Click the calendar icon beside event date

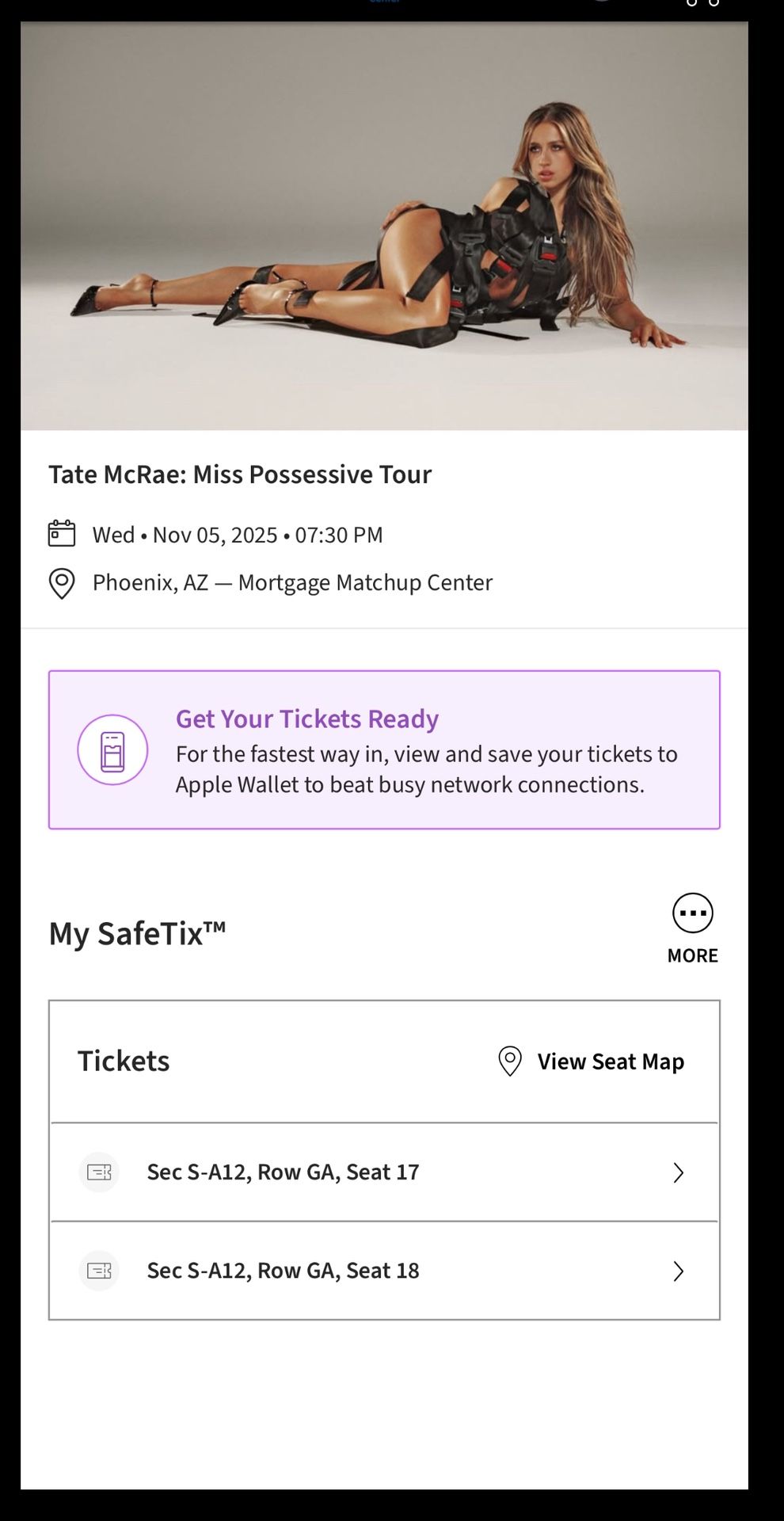point(62,534)
